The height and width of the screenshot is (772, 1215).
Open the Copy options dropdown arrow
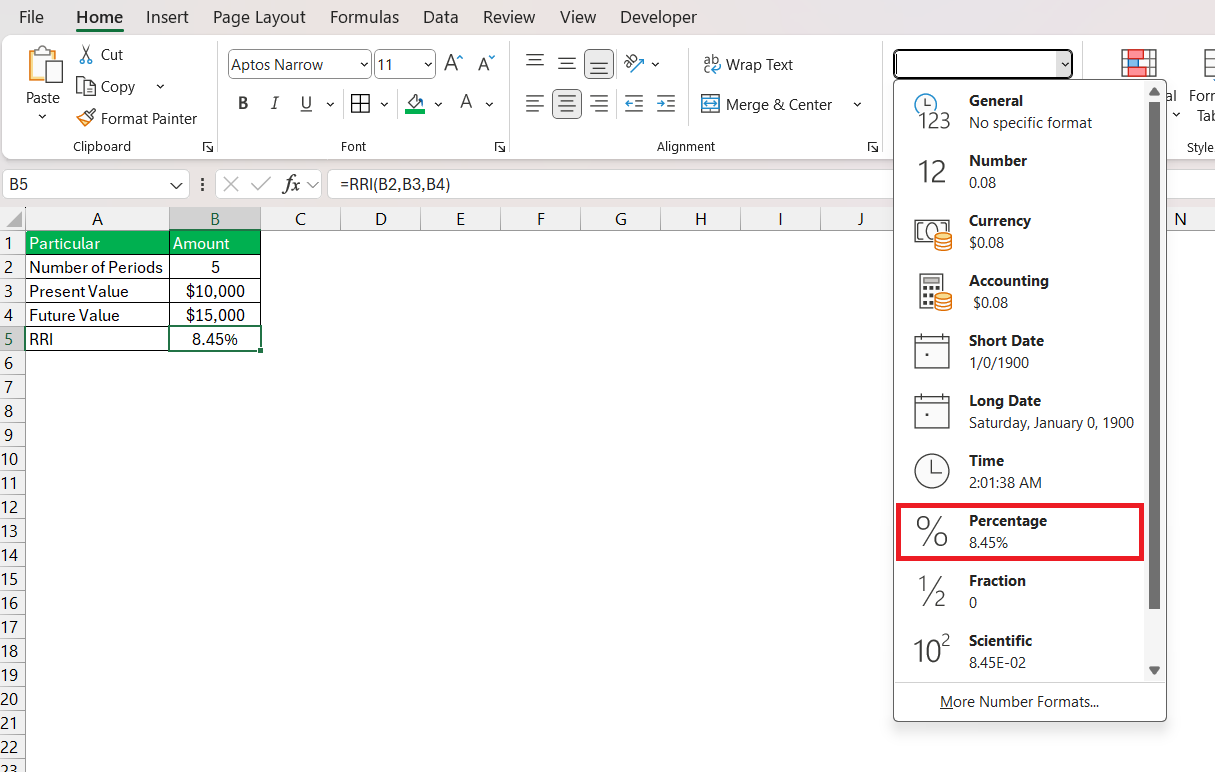[160, 87]
